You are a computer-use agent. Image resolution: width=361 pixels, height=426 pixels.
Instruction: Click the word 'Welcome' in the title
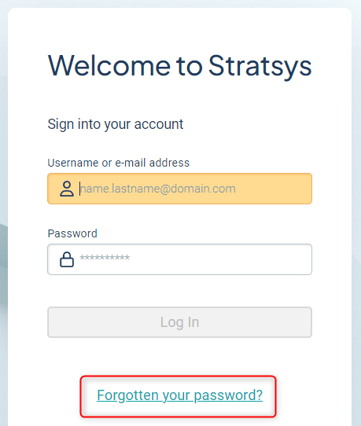tap(109, 65)
